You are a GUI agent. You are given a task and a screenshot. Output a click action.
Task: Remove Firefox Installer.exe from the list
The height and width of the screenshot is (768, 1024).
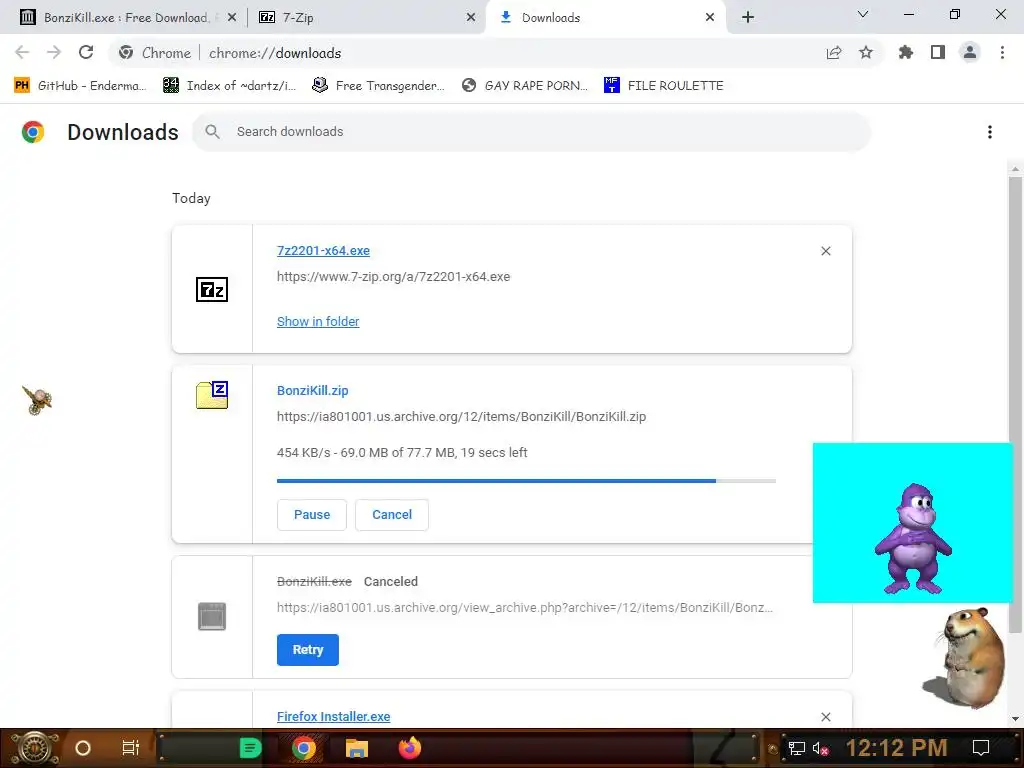[x=825, y=717]
